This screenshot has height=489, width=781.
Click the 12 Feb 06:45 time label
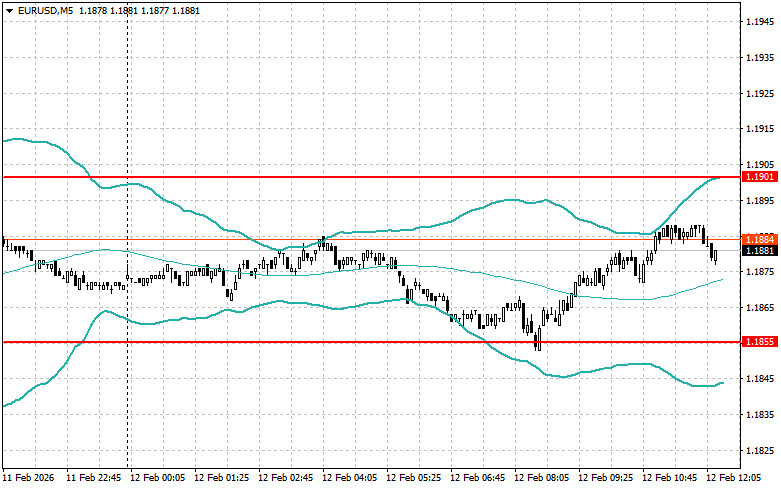click(478, 478)
